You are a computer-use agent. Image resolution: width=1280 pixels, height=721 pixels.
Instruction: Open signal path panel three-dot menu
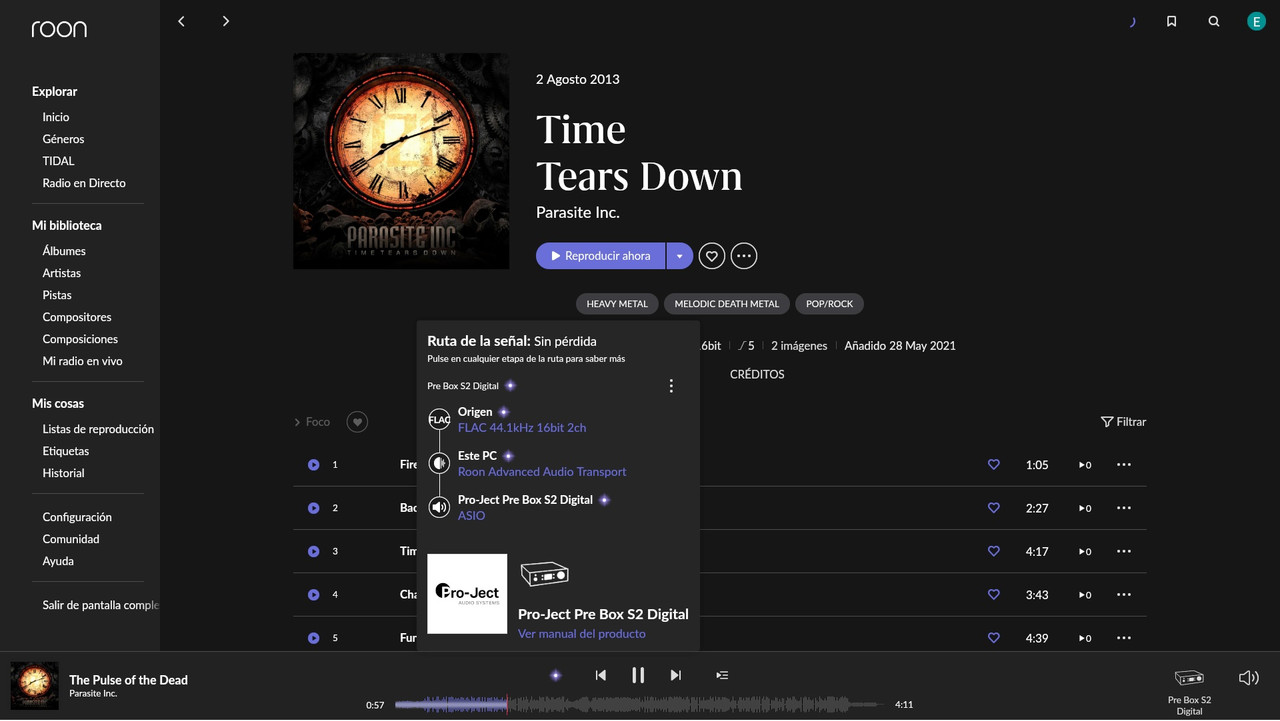671,386
